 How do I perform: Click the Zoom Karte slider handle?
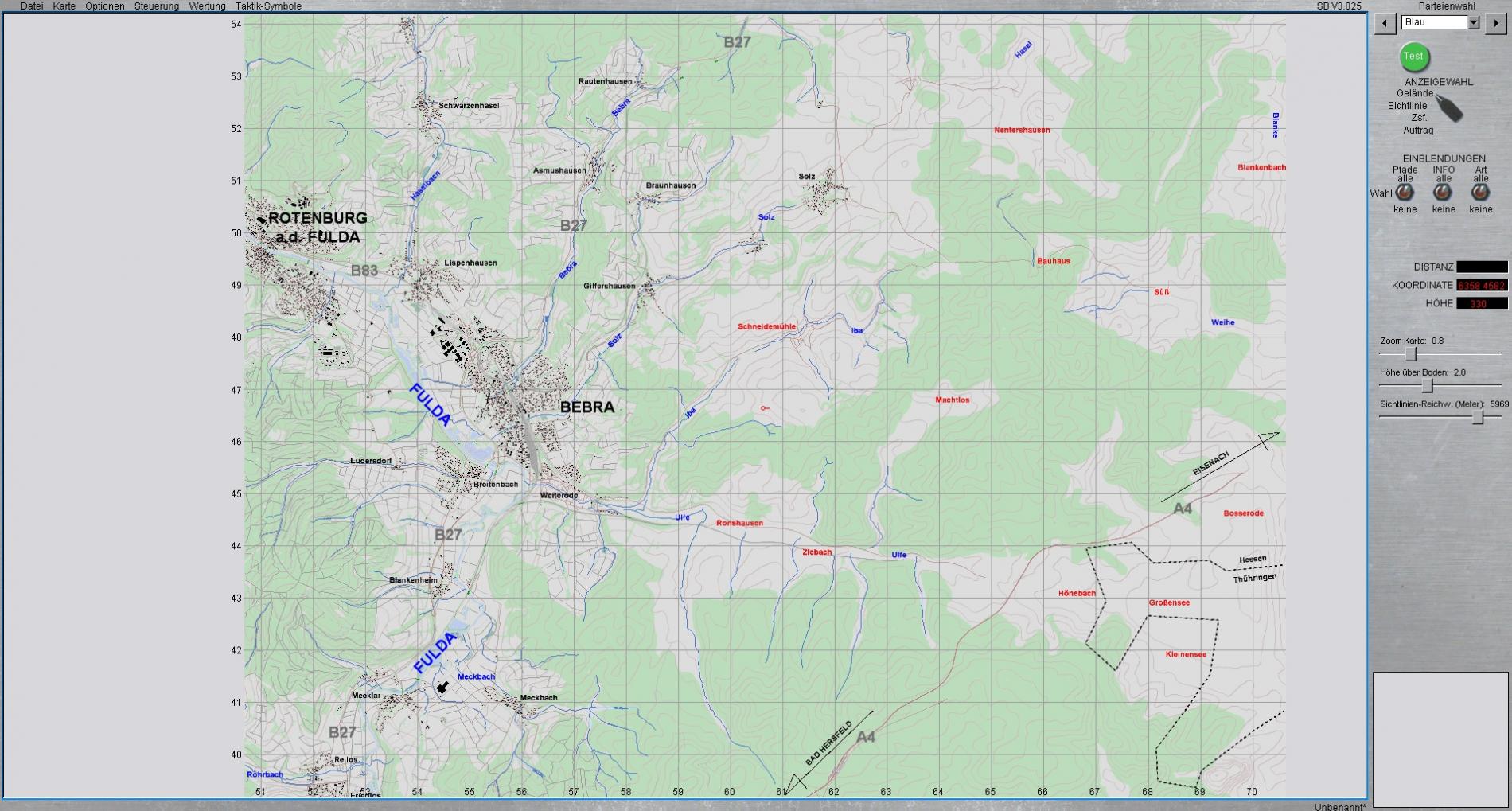[x=1411, y=354]
